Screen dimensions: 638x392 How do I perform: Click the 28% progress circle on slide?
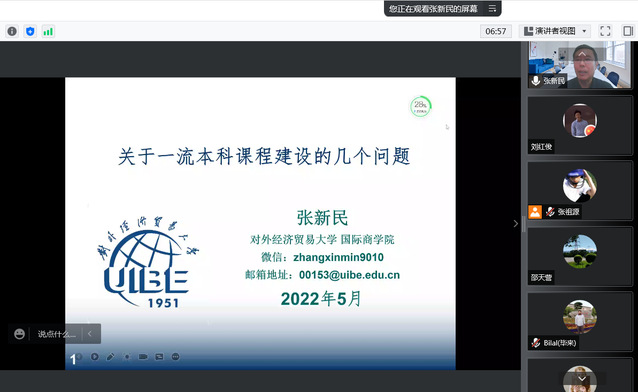coord(420,107)
